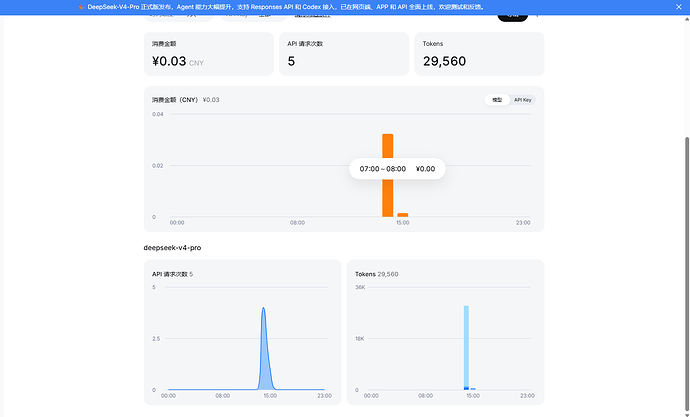Open the second partially hidden filter dropdown
Image resolution: width=690 pixels, height=417 pixels.
253,18
